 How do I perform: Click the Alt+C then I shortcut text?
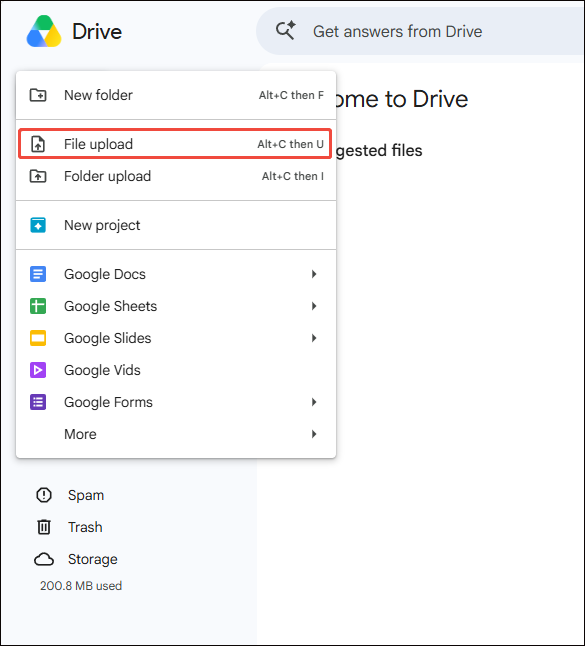(293, 176)
